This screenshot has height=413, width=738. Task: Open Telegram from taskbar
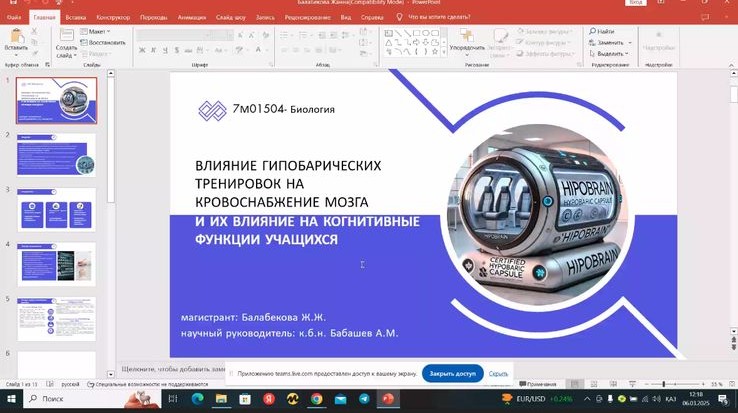(x=364, y=399)
